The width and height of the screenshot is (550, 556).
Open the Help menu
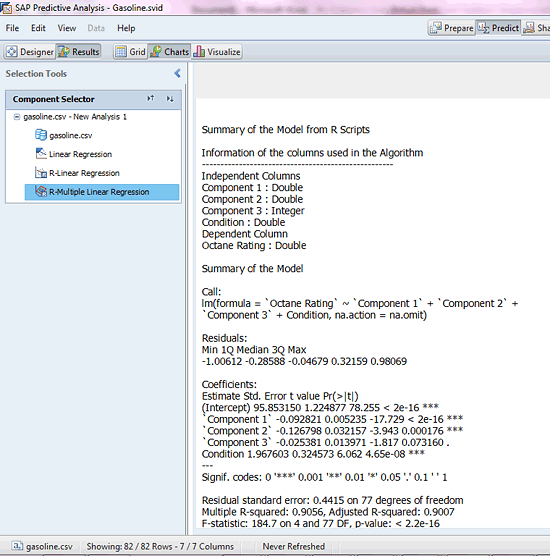[x=126, y=28]
